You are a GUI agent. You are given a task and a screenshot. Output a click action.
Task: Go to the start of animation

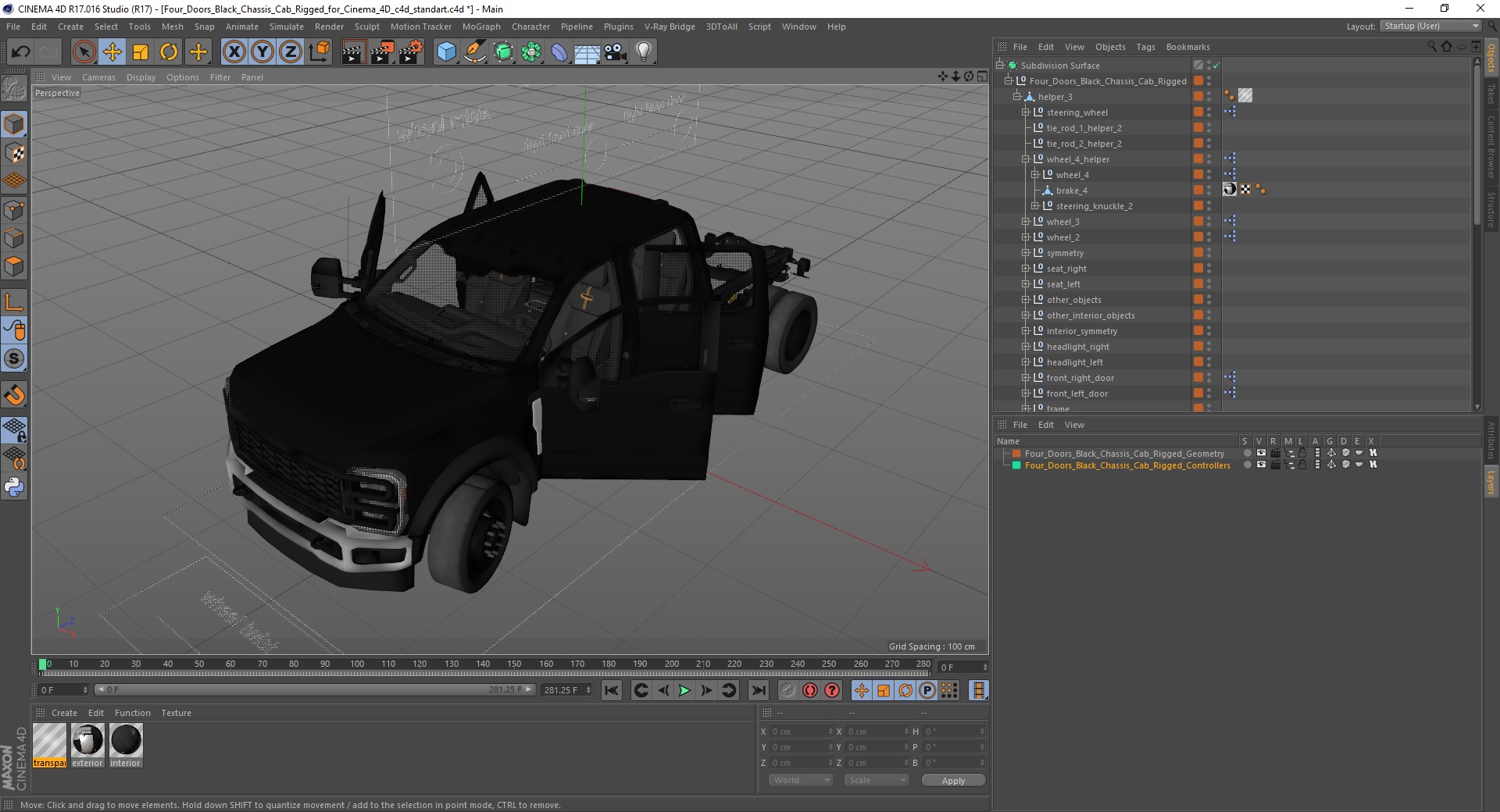[x=612, y=690]
